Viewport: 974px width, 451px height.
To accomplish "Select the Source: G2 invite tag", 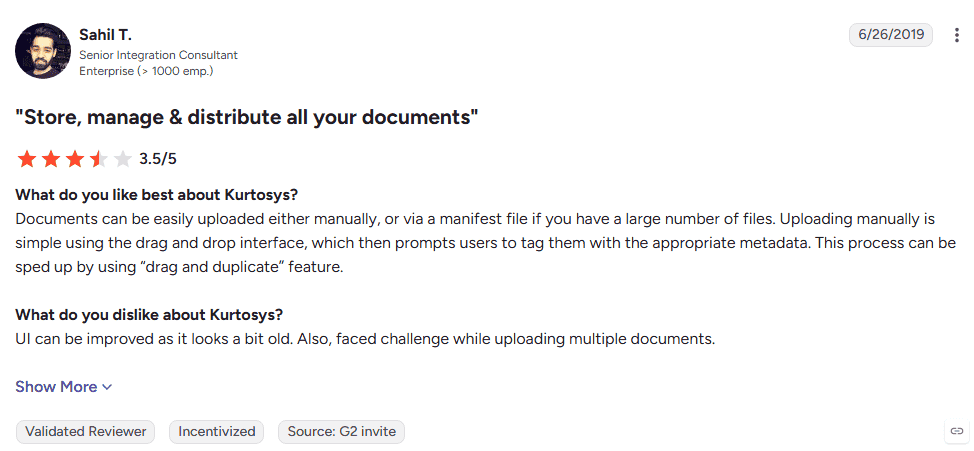I will click(342, 432).
